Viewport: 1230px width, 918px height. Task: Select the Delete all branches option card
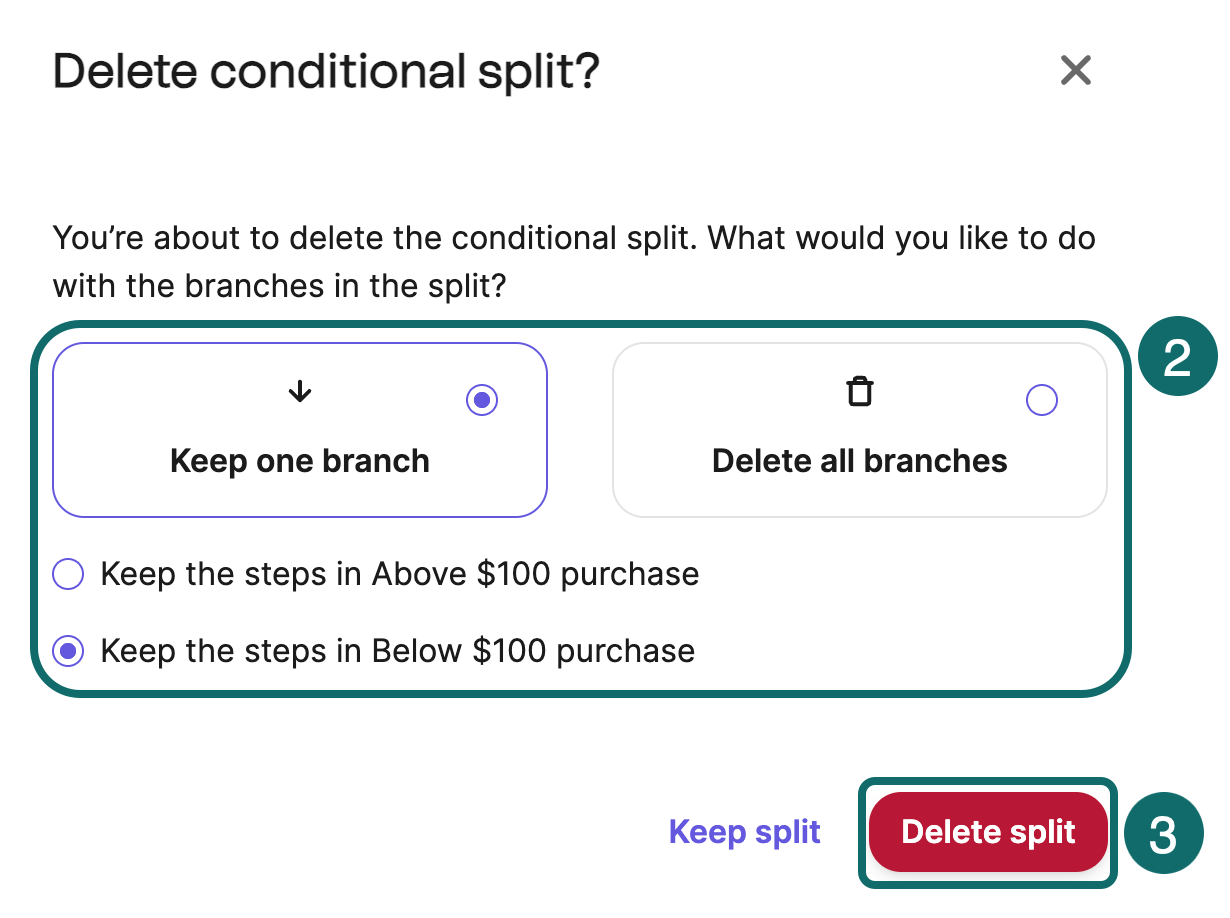coord(860,430)
